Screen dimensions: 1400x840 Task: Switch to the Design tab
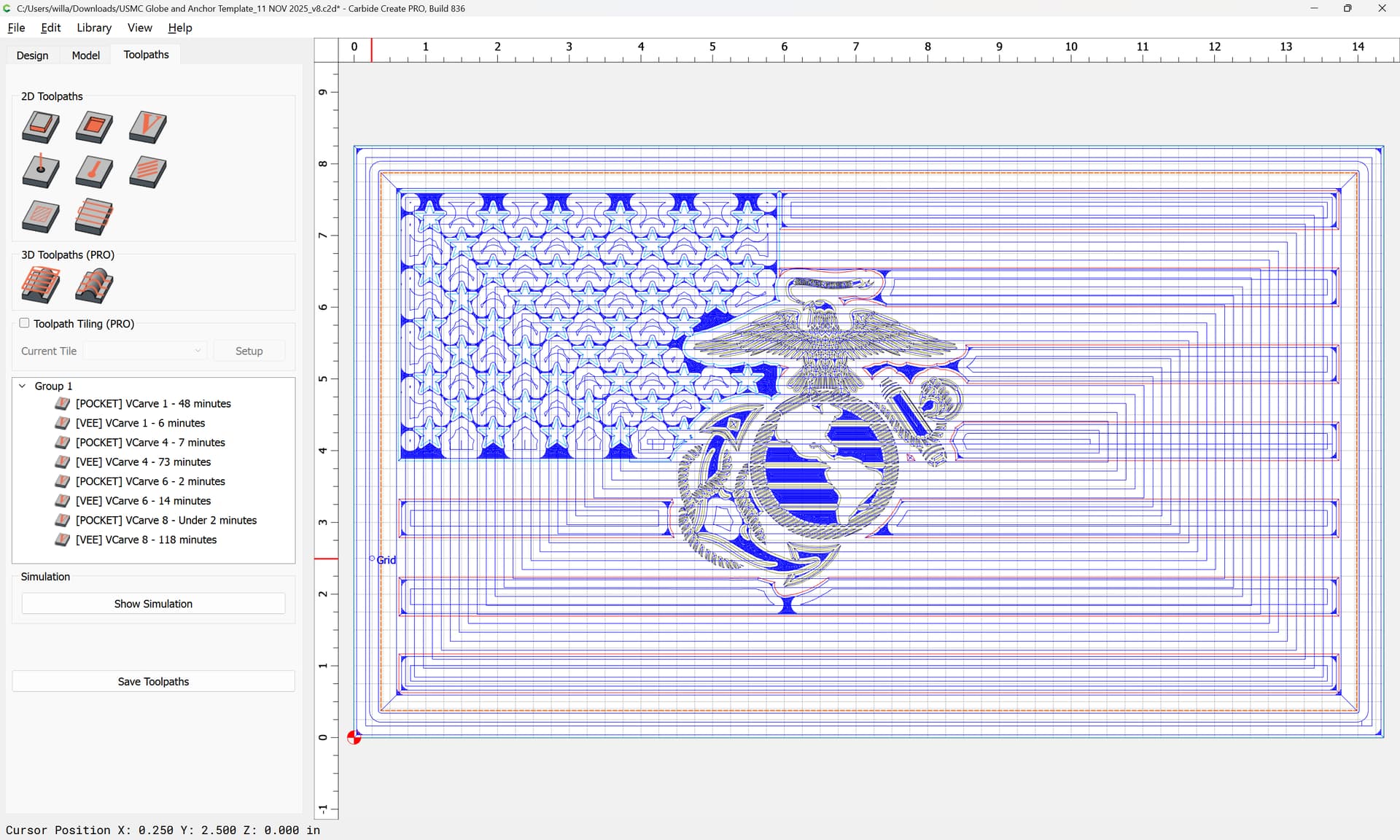point(32,55)
